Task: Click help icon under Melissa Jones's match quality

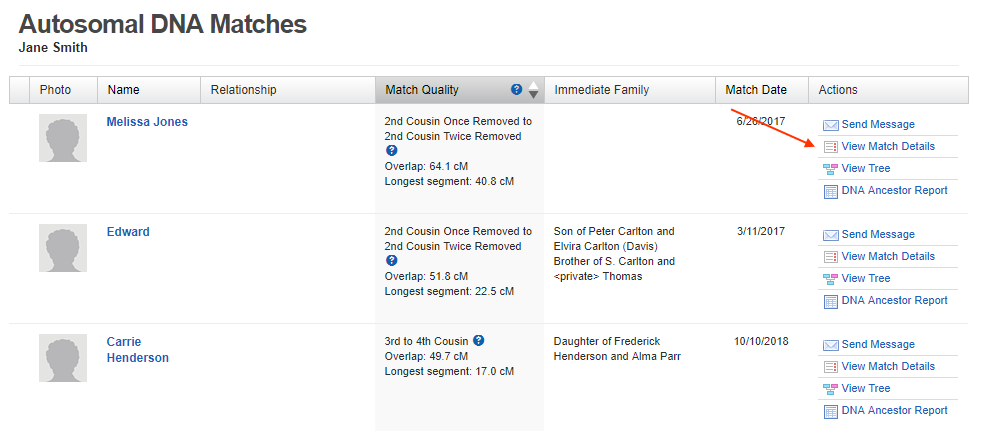Action: tap(391, 151)
